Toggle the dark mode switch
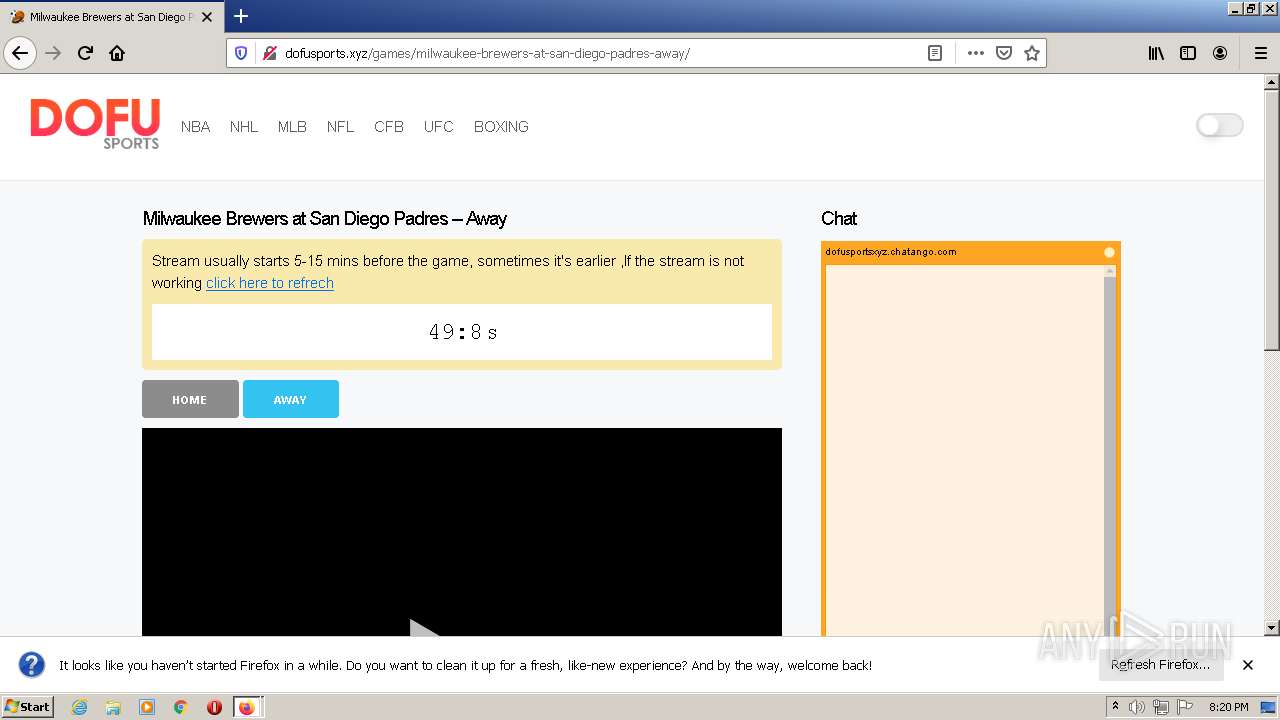The height and width of the screenshot is (720, 1280). pos(1220,125)
